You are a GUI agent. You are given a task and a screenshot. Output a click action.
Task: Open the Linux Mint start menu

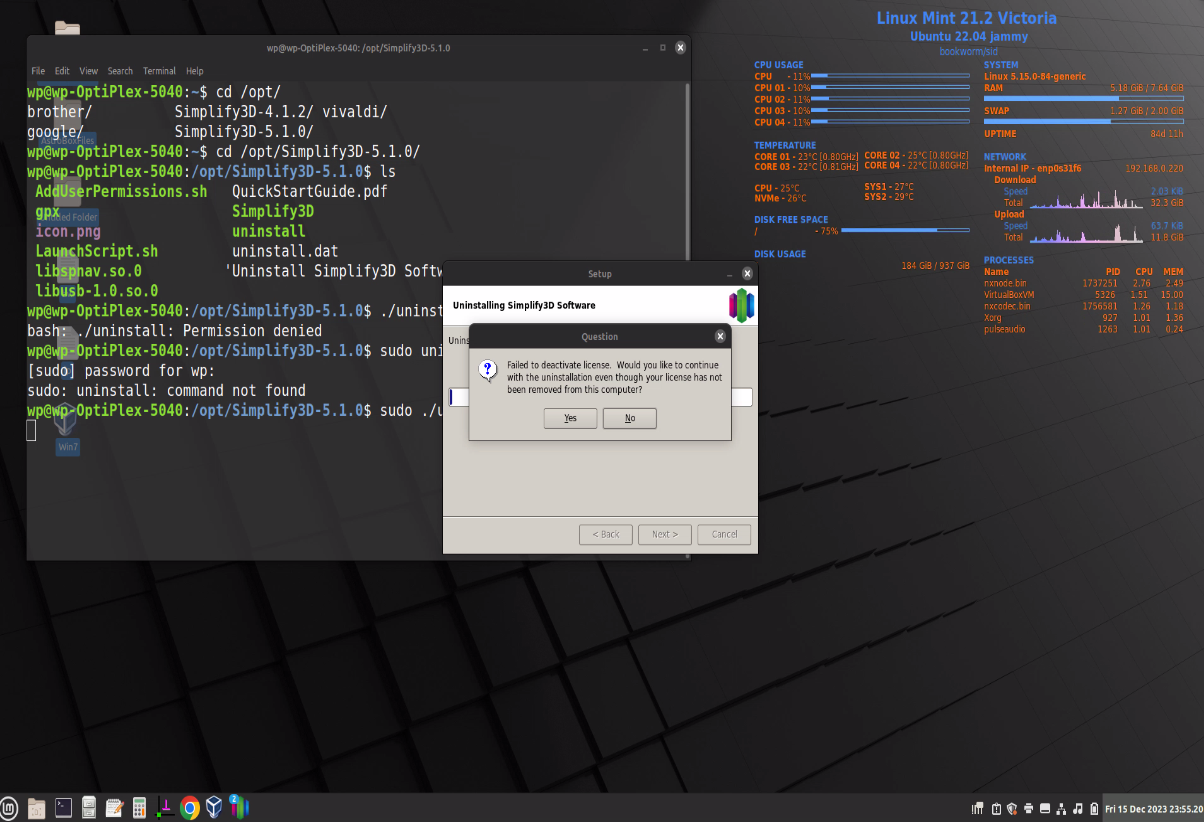(10, 807)
